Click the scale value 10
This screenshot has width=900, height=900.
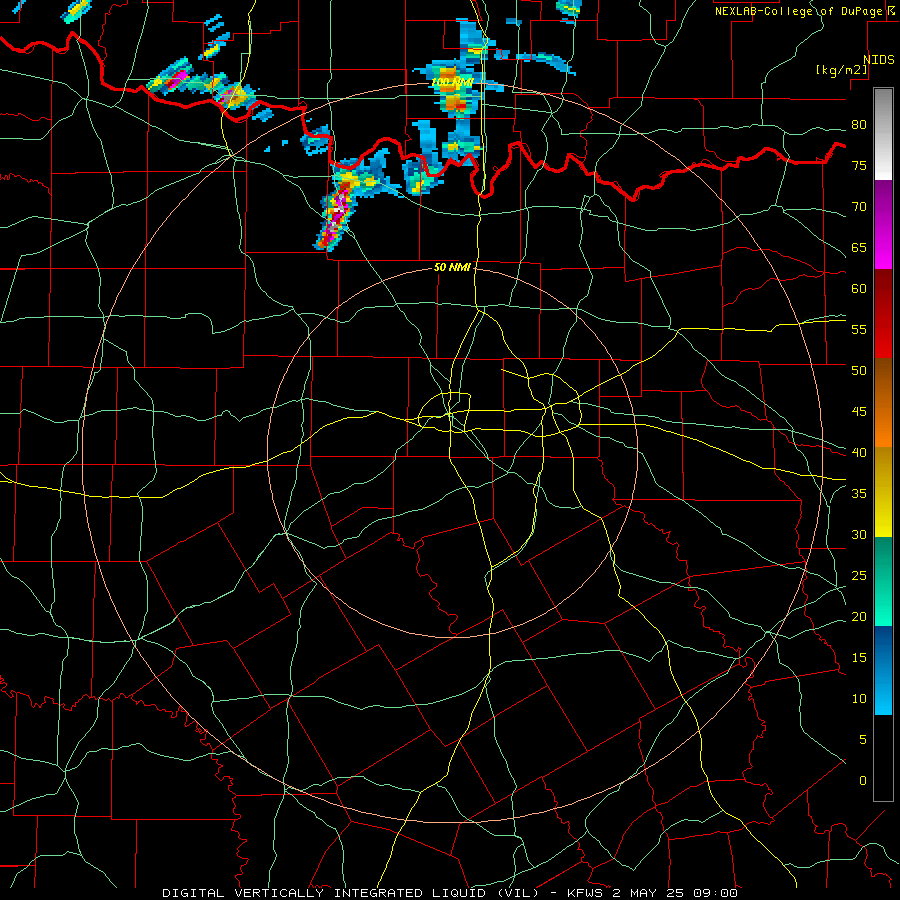pyautogui.click(x=859, y=699)
